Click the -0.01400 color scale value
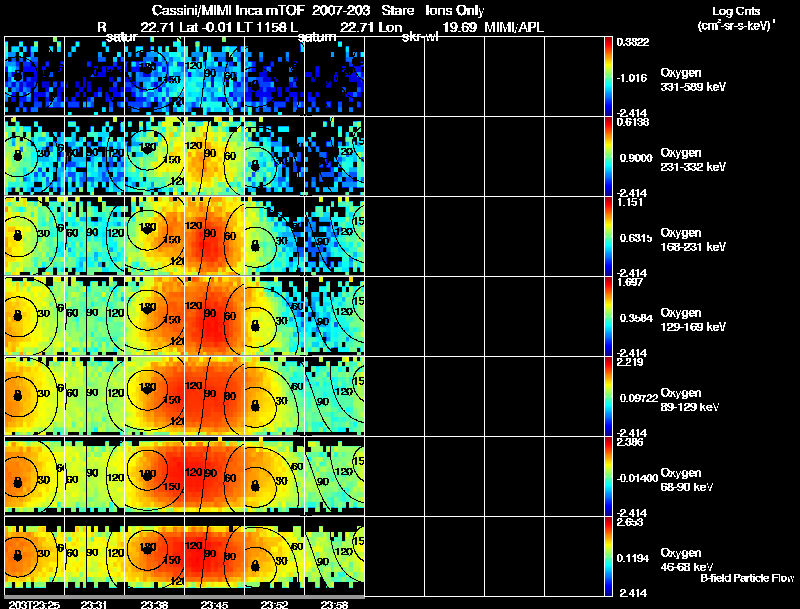Viewport: 800px width, 609px height. pyautogui.click(x=637, y=478)
